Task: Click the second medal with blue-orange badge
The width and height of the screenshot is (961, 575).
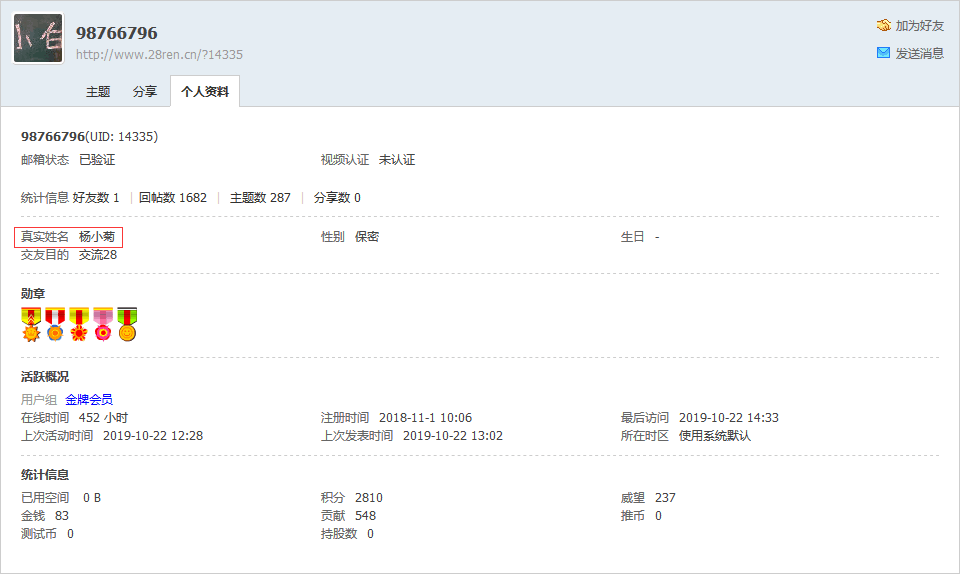Action: [x=55, y=324]
